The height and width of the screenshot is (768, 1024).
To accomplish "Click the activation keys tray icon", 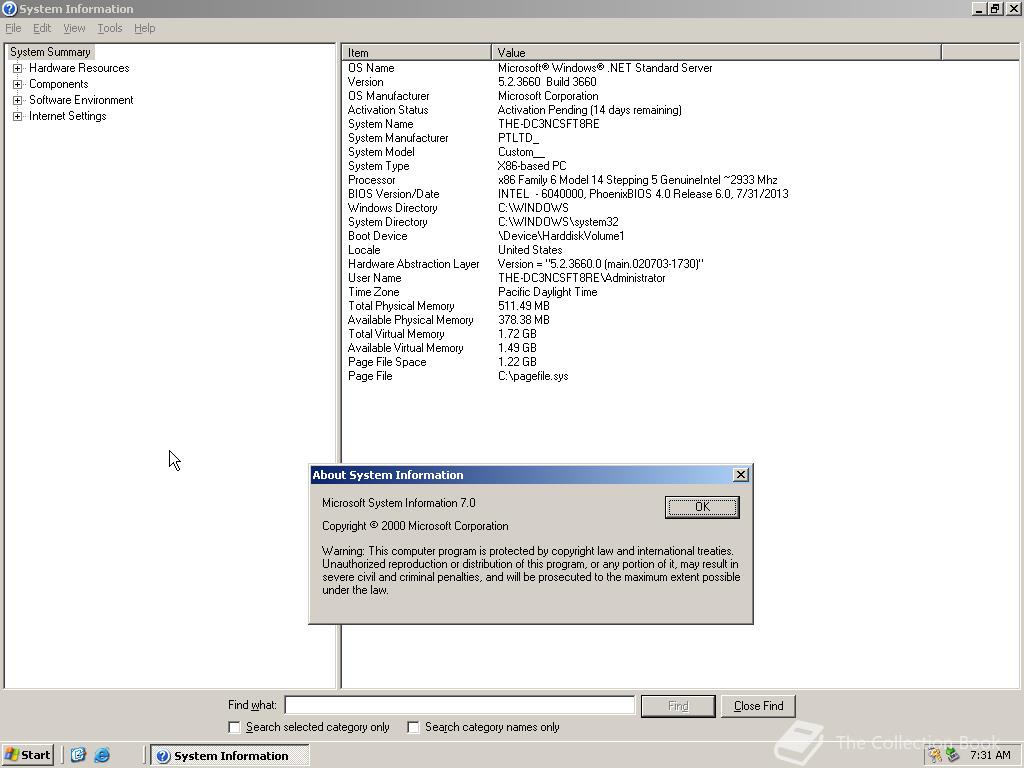I will click(x=935, y=755).
